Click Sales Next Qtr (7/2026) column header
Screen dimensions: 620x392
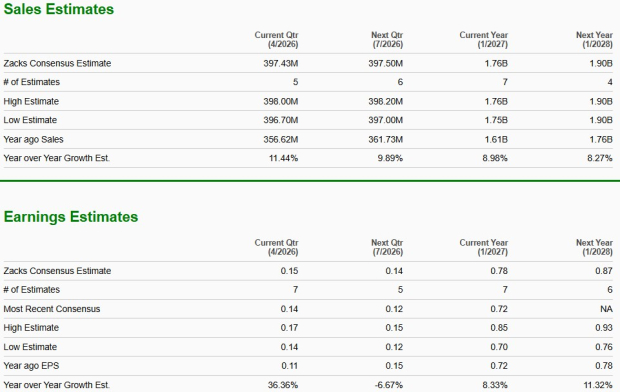387,40
